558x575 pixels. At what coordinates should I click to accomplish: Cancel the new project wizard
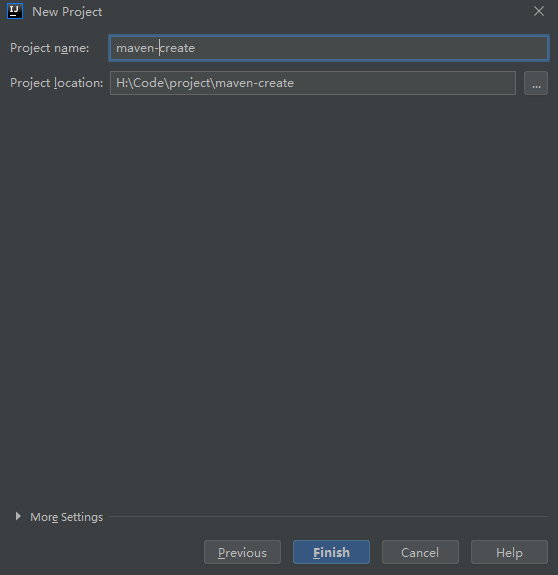(420, 552)
